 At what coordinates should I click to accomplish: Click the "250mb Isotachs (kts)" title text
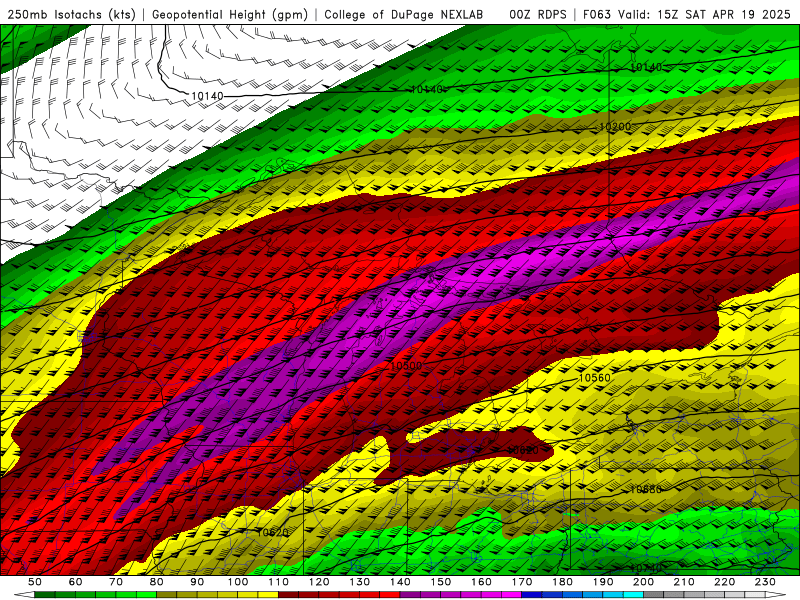[x=71, y=14]
